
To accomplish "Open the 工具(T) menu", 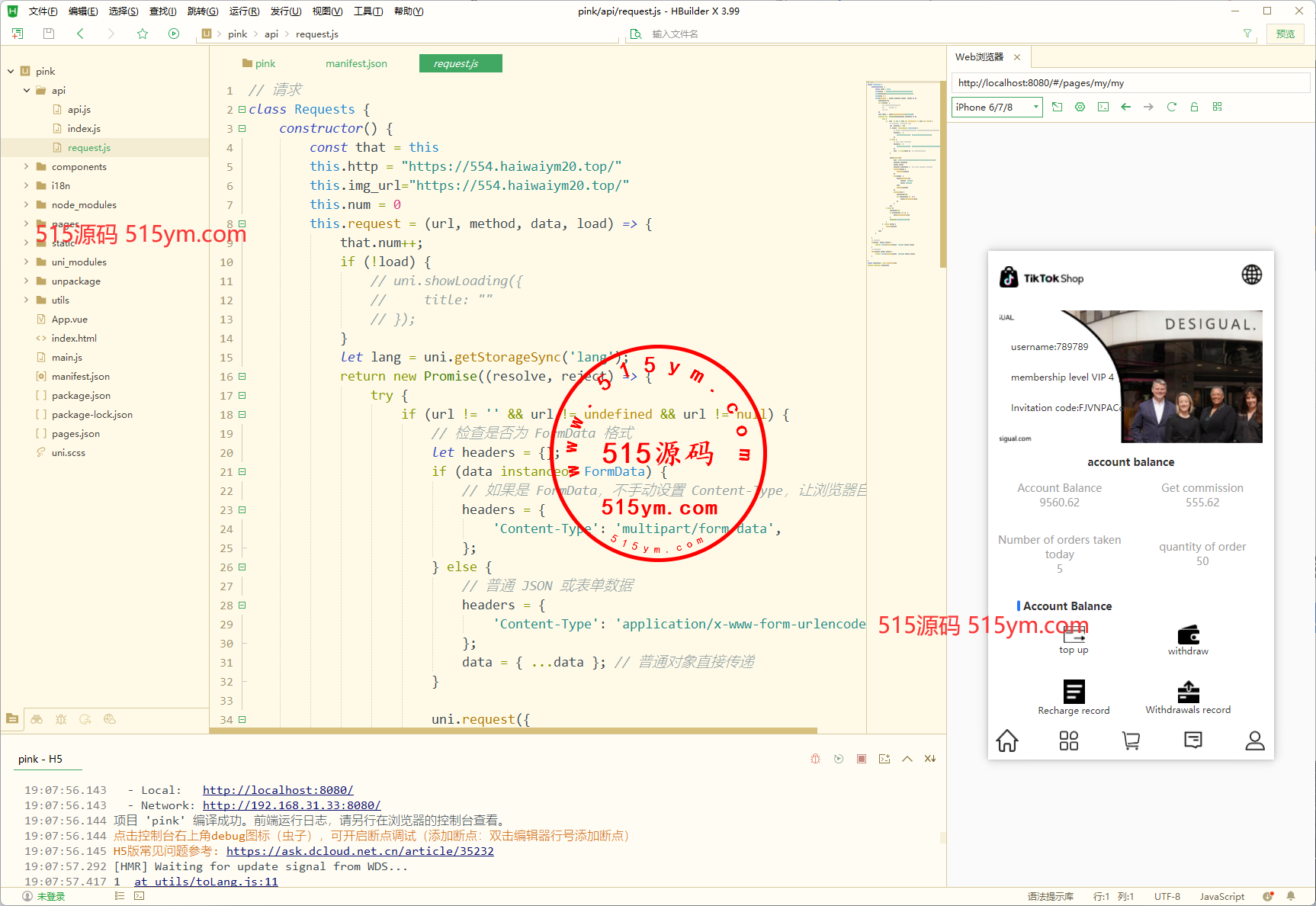I will [368, 11].
